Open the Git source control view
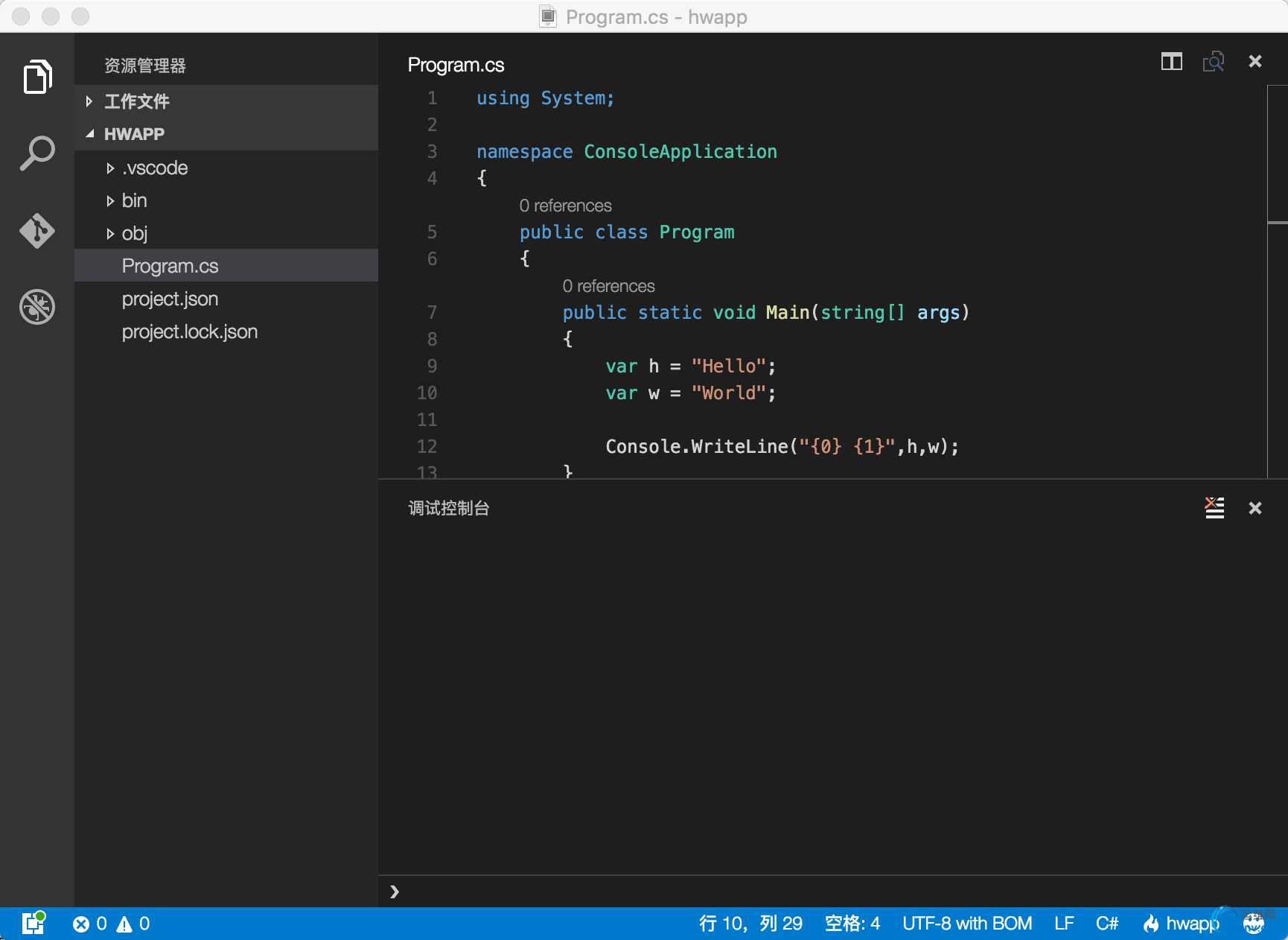1288x940 pixels. pos(37,231)
